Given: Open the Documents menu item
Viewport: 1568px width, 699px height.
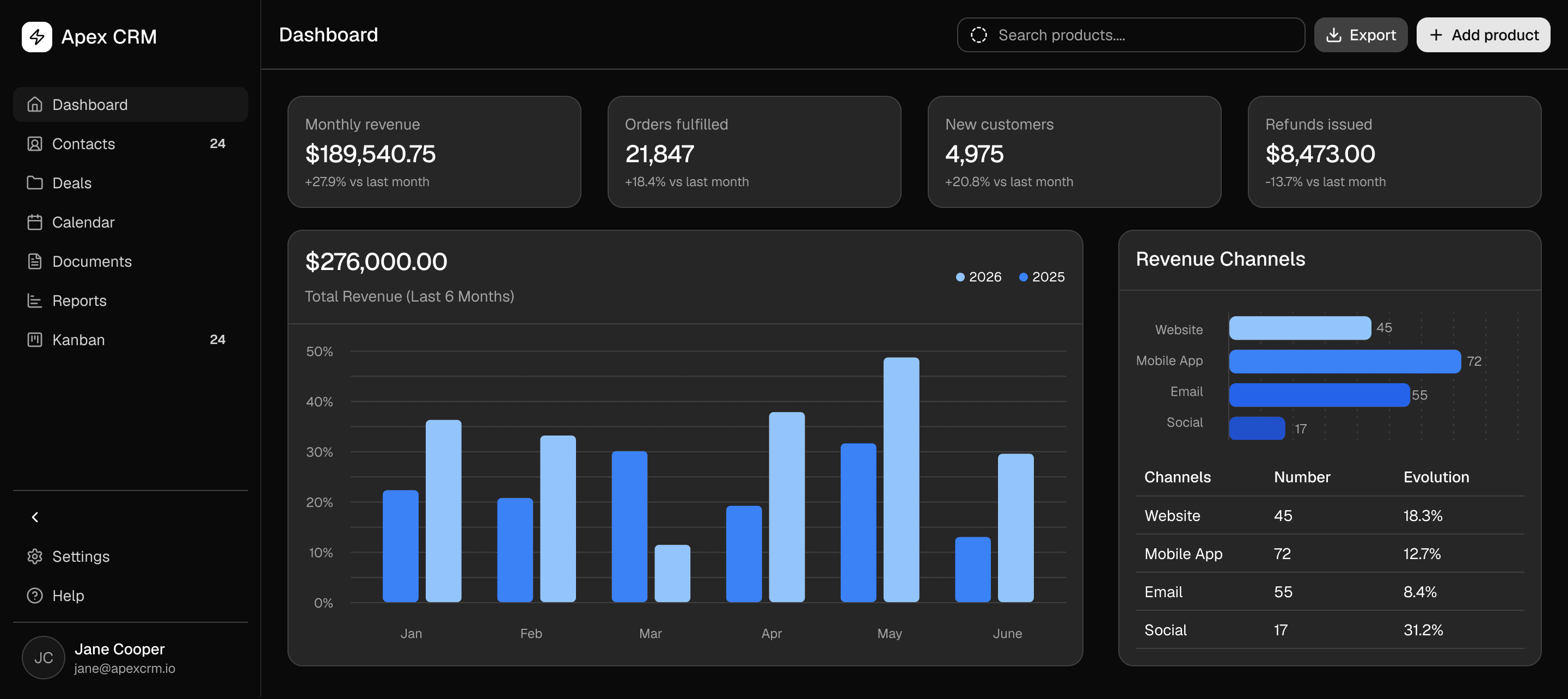Looking at the screenshot, I should click(130, 261).
